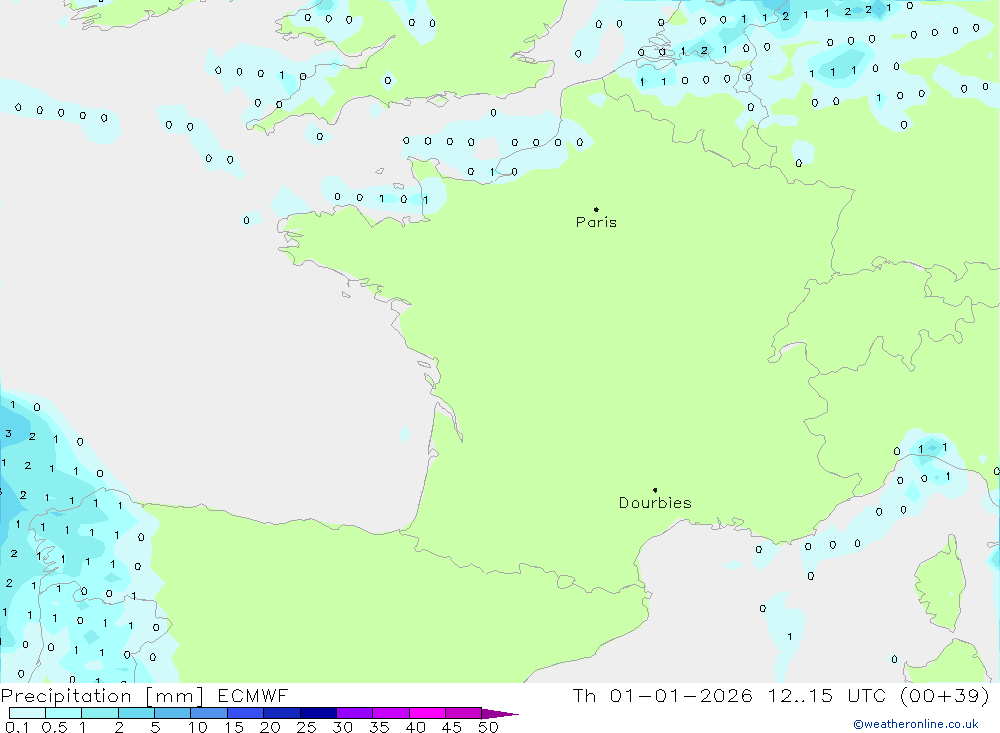Select the 45–50 mm legend swatch
Image resolution: width=1000 pixels, height=733 pixels.
pyautogui.click(x=464, y=713)
